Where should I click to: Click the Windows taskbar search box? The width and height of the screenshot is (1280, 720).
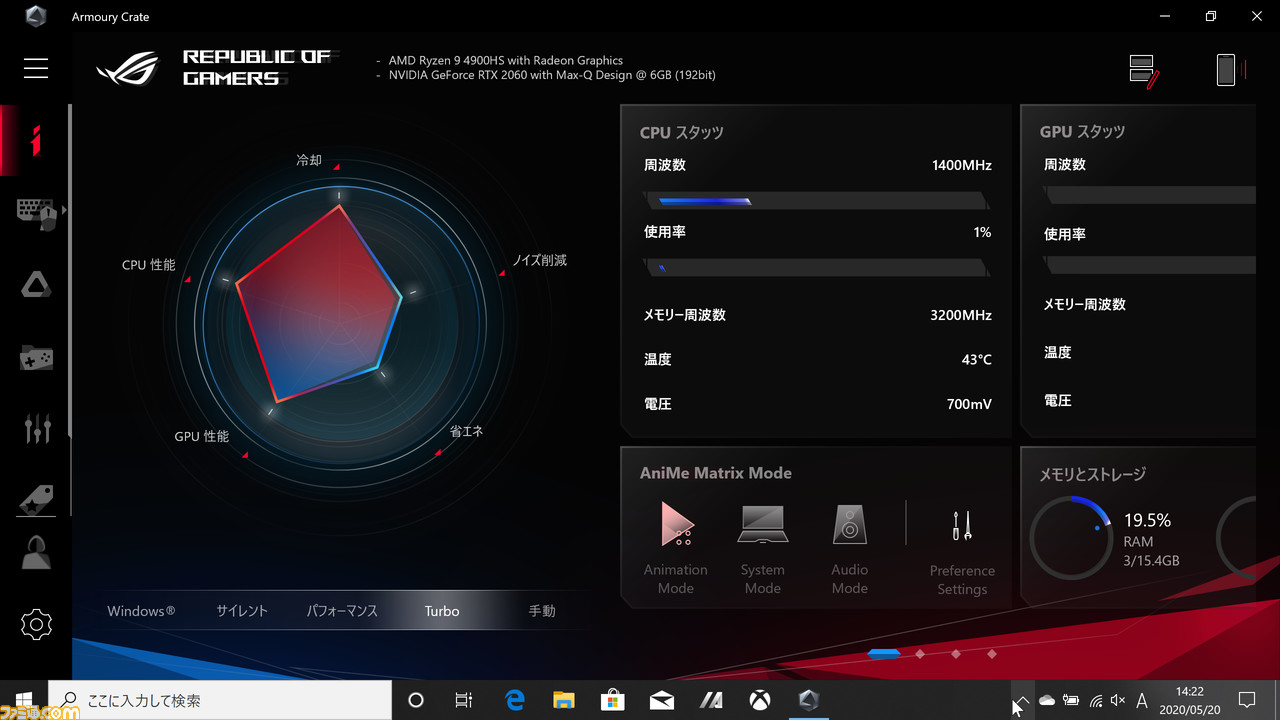(220, 700)
